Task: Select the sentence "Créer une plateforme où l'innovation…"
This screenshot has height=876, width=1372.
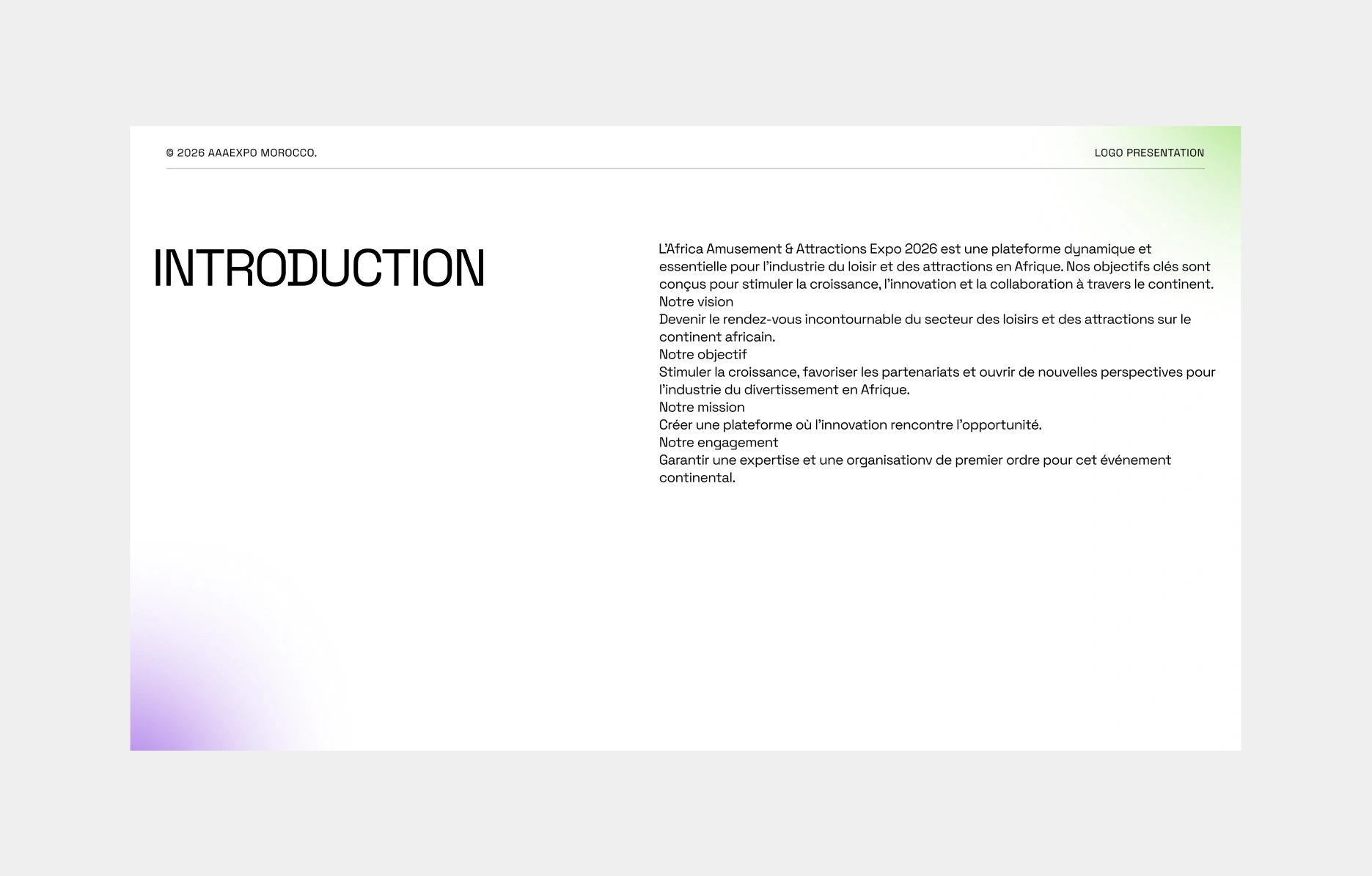Action: [850, 425]
